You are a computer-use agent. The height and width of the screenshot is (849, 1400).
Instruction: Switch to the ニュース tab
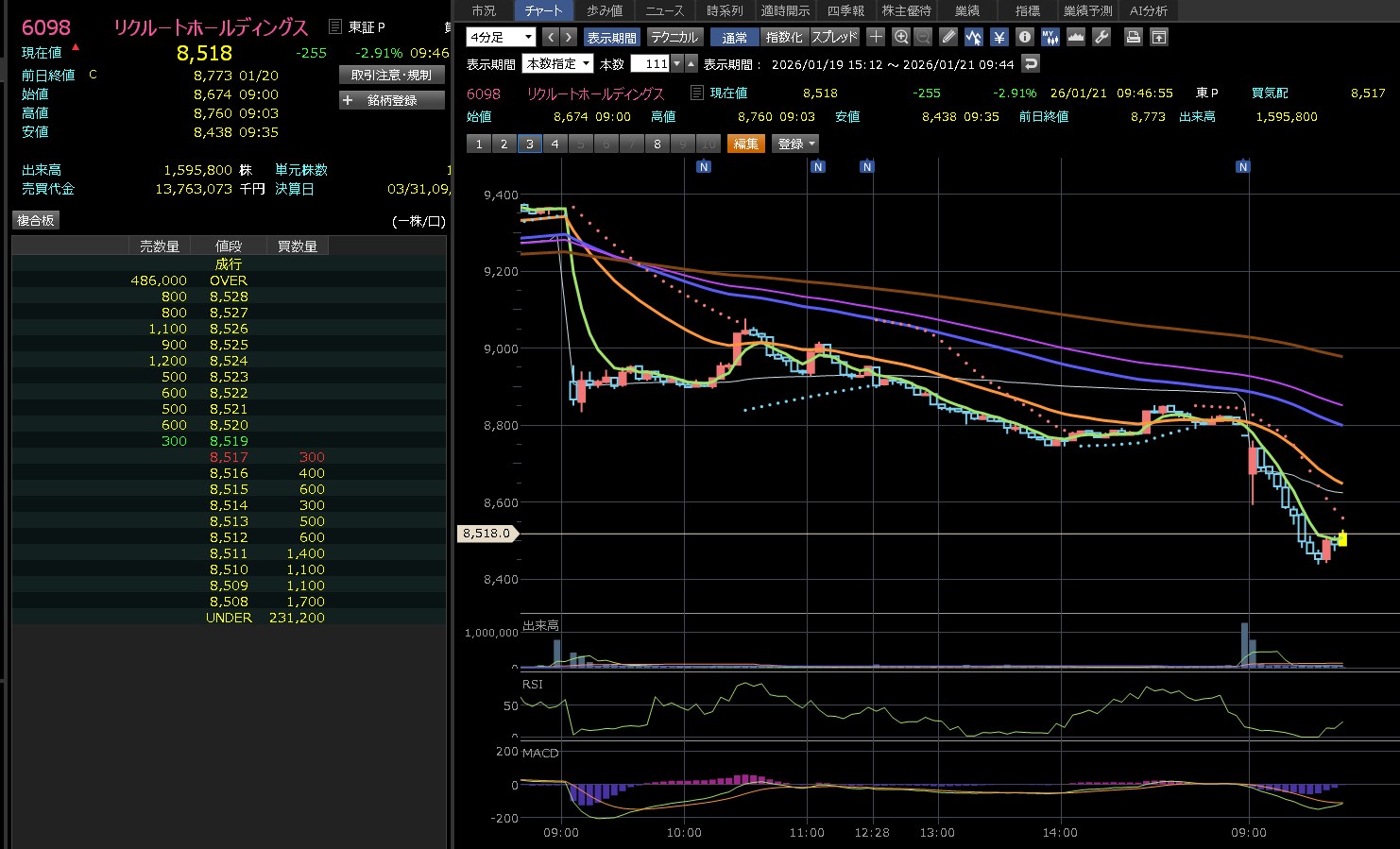tap(664, 10)
